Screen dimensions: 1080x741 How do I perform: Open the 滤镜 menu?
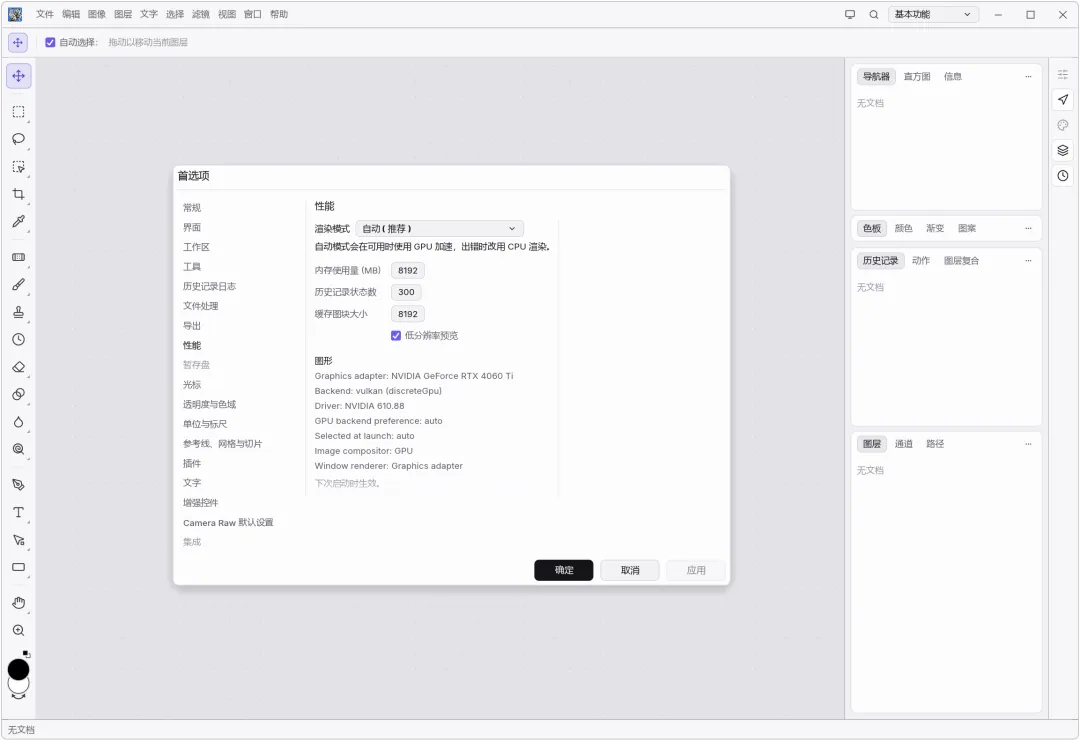[200, 14]
